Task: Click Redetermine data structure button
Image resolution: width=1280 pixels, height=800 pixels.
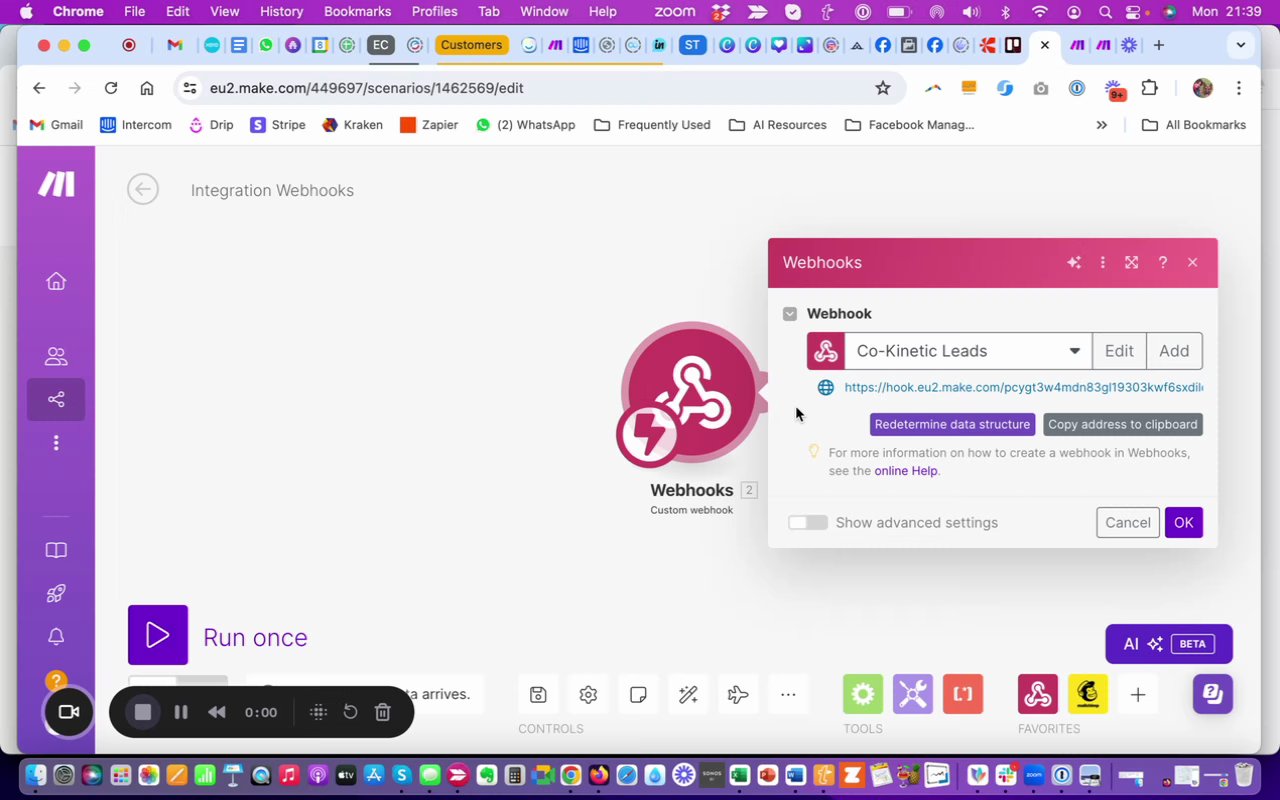Action: click(x=952, y=424)
